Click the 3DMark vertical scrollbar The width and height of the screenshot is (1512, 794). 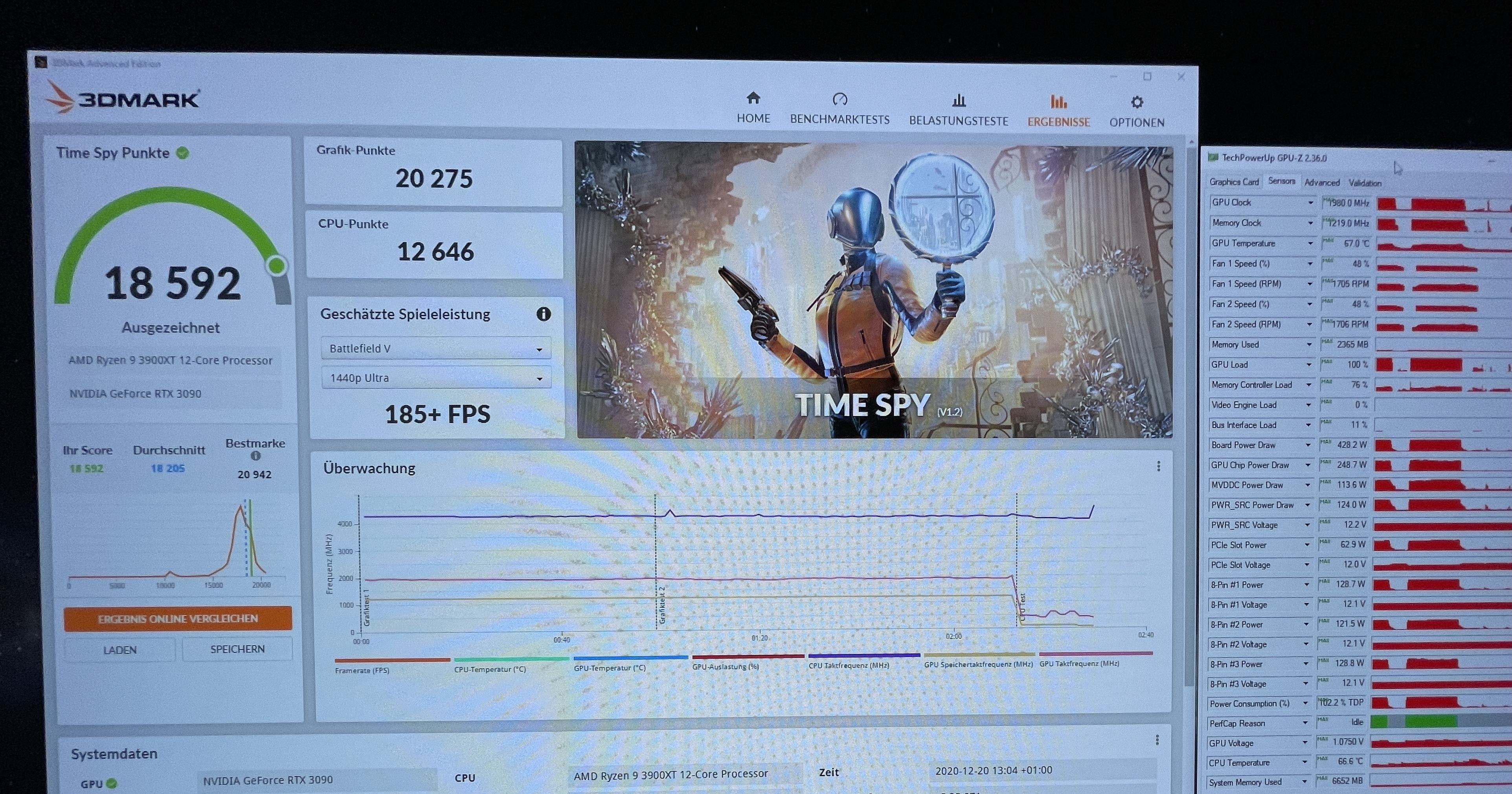coord(1190,411)
